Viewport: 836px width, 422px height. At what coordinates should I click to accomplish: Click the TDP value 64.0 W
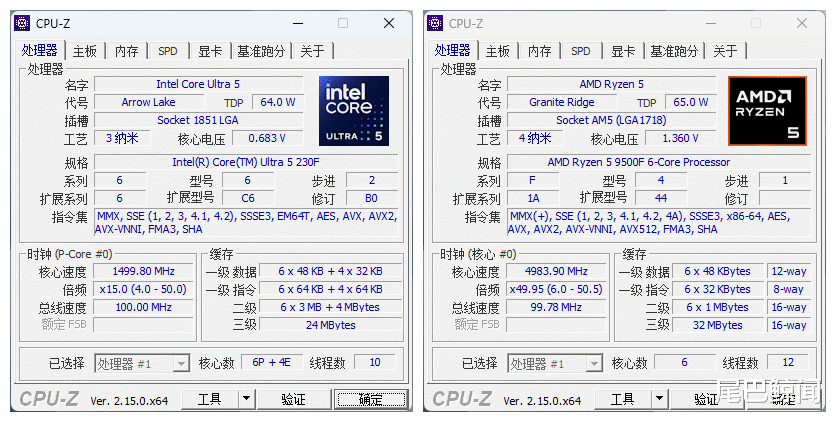tap(278, 102)
